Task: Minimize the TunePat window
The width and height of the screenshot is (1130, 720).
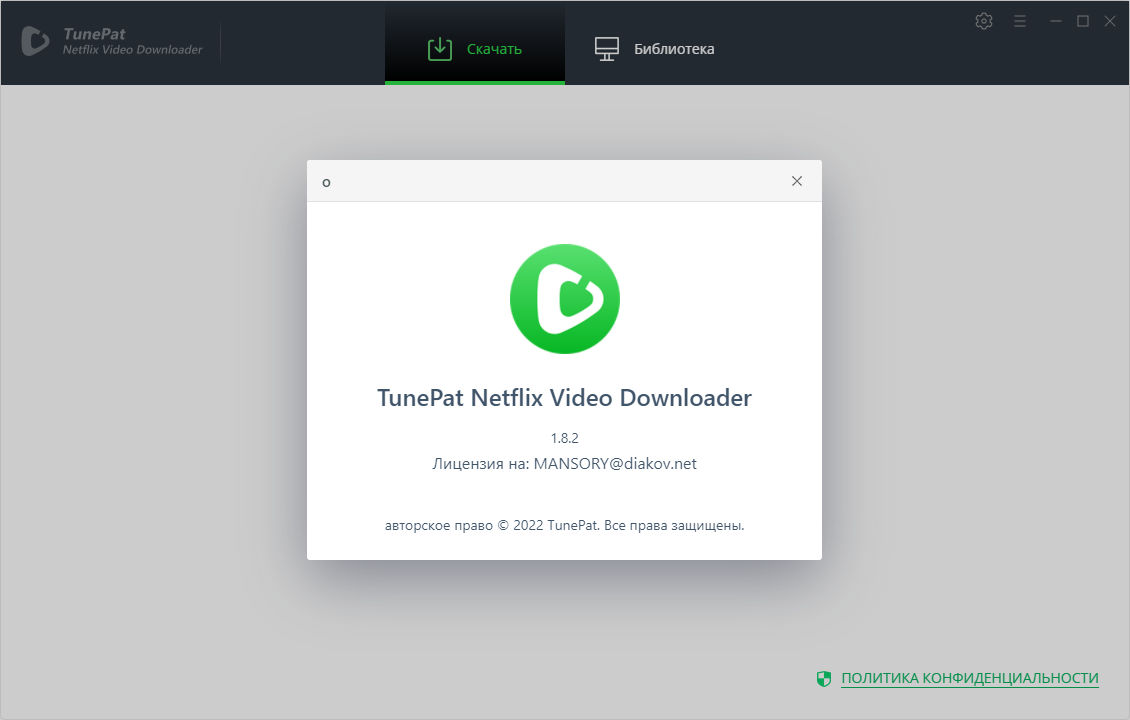Action: pyautogui.click(x=1055, y=21)
